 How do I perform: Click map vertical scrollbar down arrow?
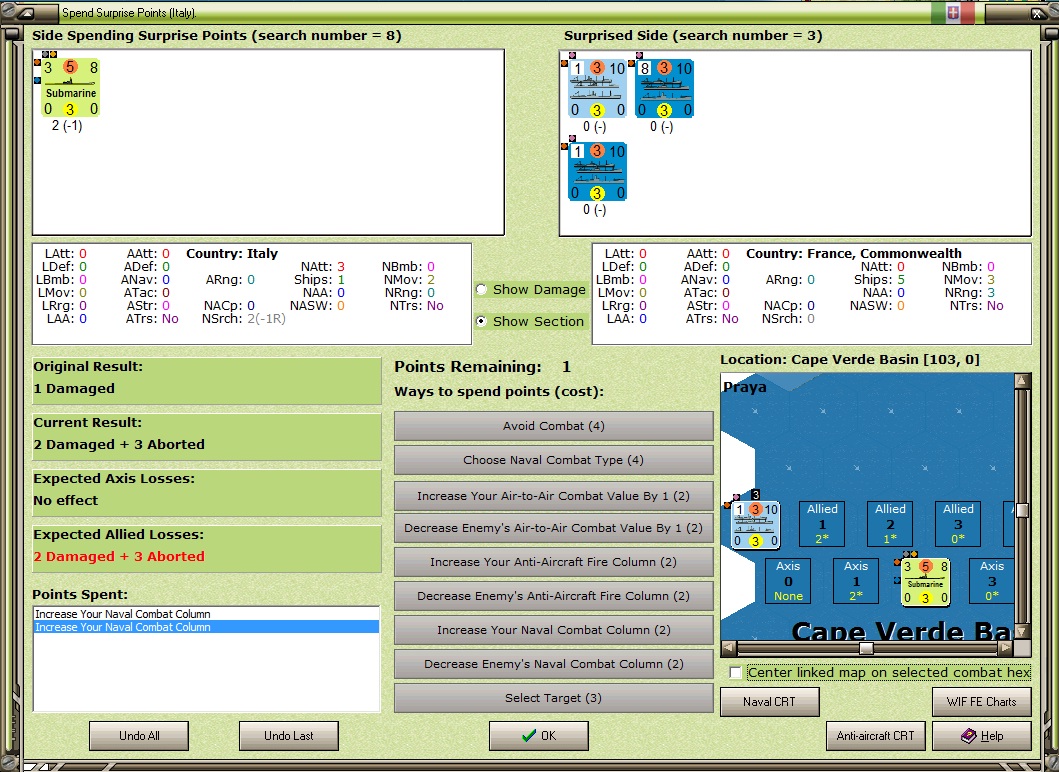click(x=1022, y=632)
